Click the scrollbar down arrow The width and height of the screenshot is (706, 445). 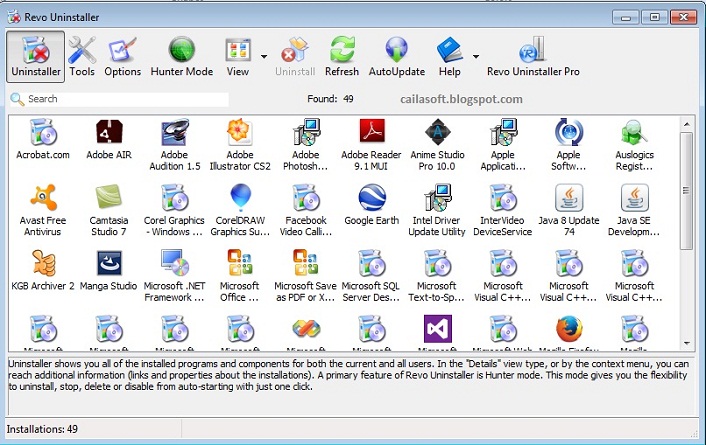click(687, 343)
